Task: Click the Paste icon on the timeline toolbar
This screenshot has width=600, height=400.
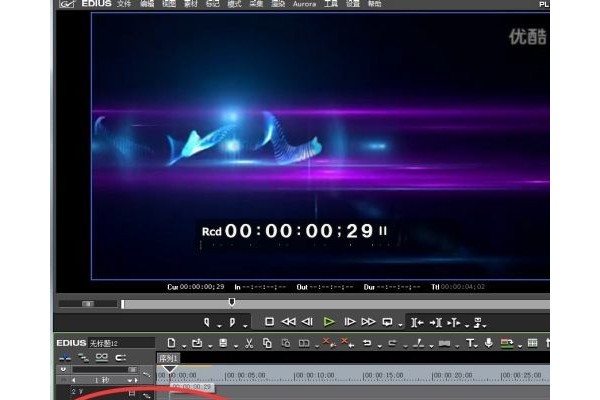Action: pos(286,343)
